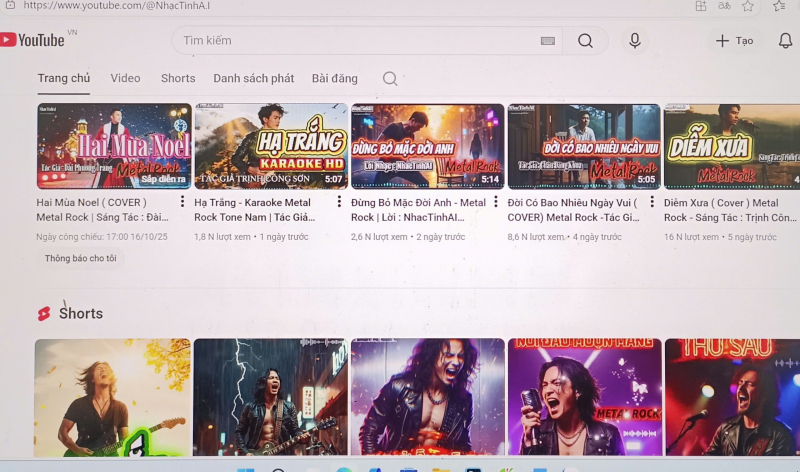Click the magnifying glass search button
Screen dimensions: 800x472
click(x=585, y=41)
